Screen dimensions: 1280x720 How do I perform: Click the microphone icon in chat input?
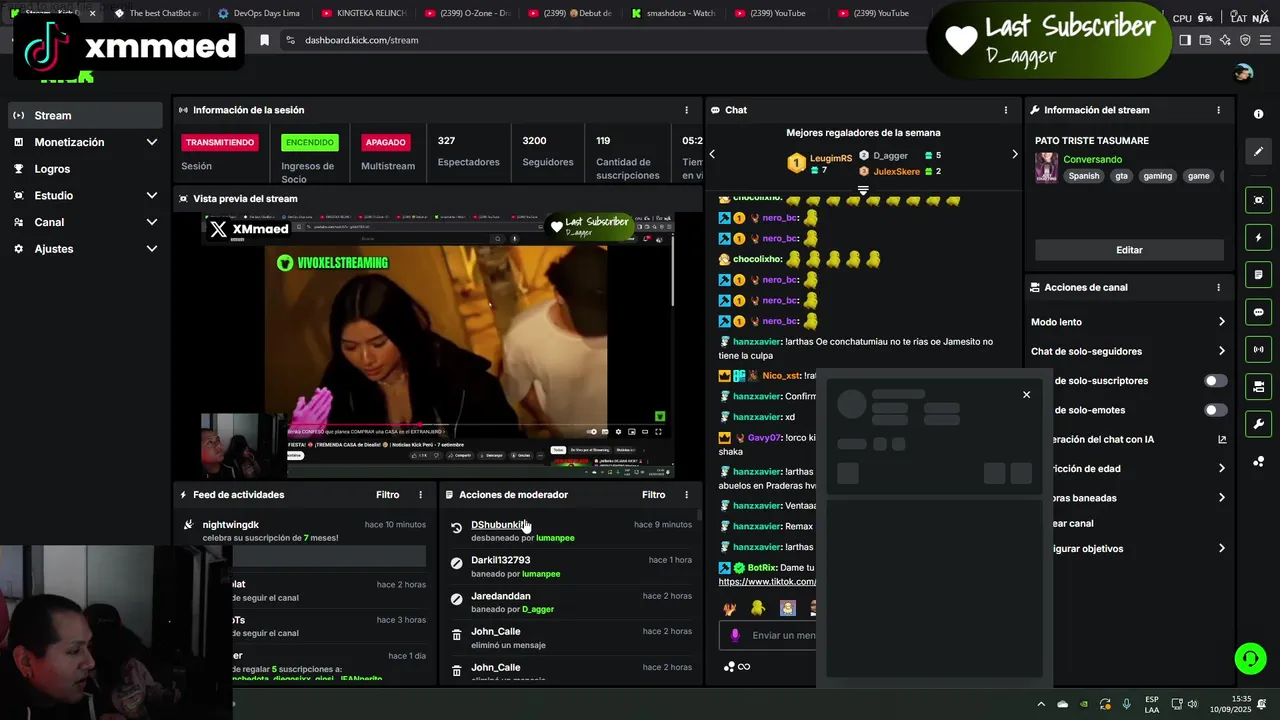coord(735,635)
